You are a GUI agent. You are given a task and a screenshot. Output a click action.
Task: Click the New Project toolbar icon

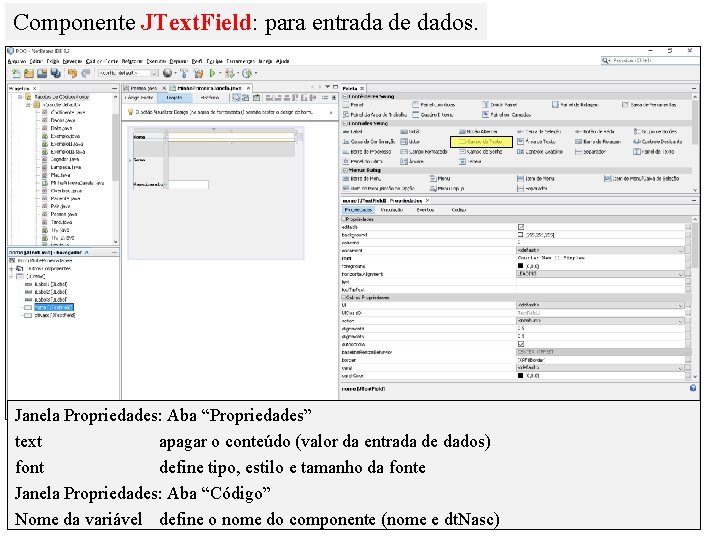[29, 73]
